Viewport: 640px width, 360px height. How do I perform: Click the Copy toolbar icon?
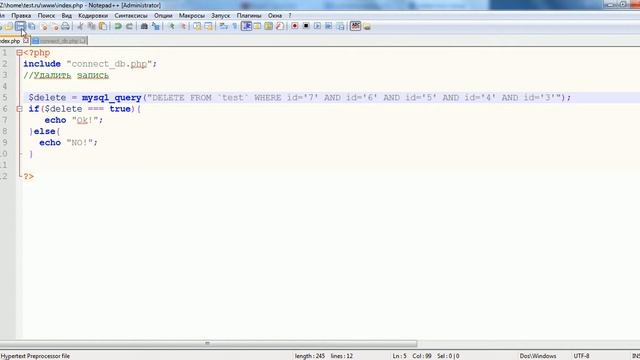[x=92, y=27]
